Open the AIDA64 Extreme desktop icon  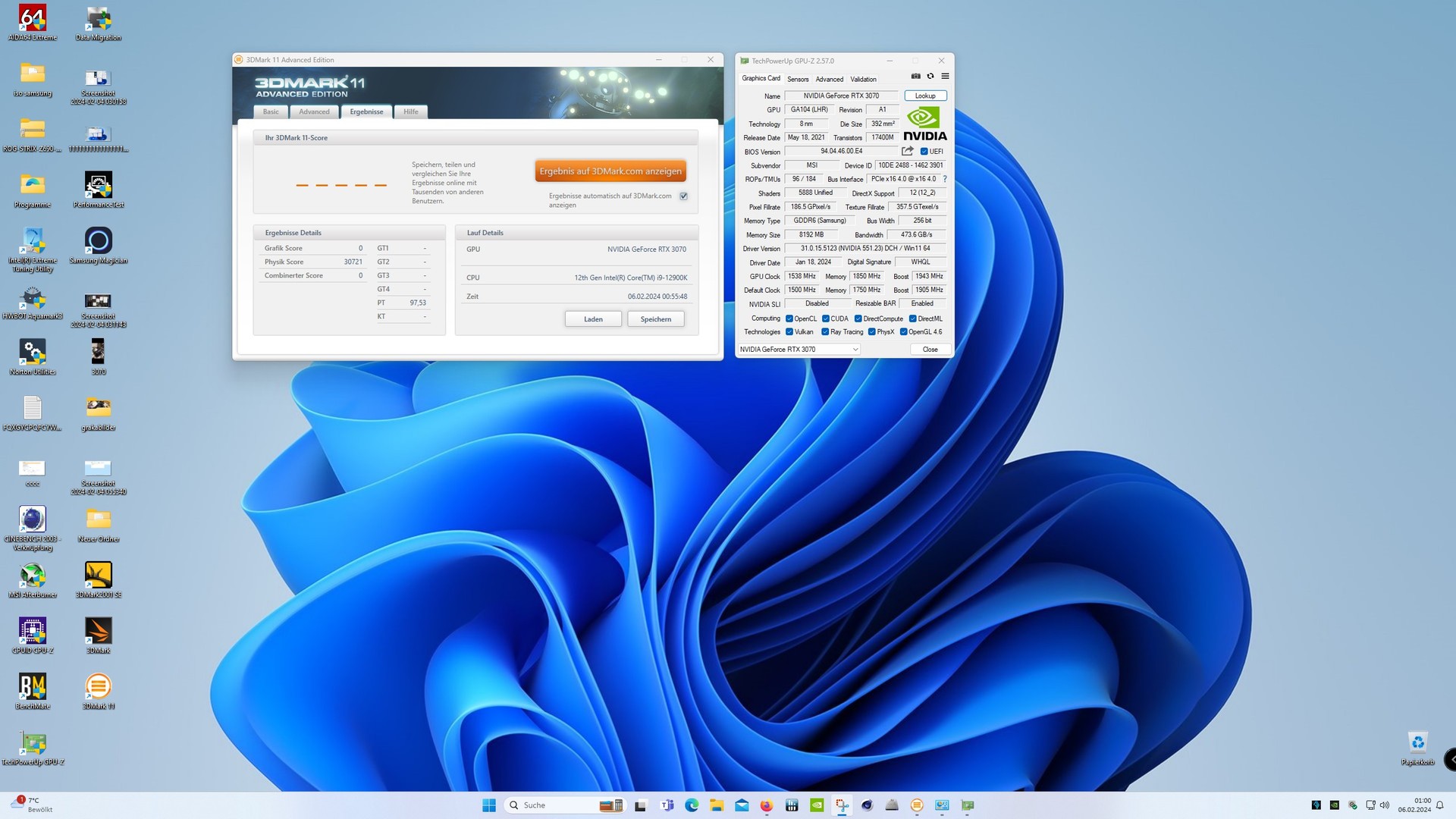[33, 24]
